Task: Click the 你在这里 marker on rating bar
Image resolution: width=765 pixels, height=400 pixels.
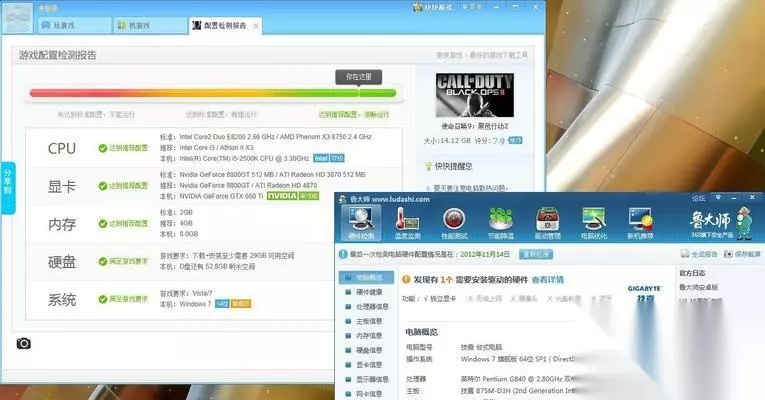Action: tap(359, 77)
